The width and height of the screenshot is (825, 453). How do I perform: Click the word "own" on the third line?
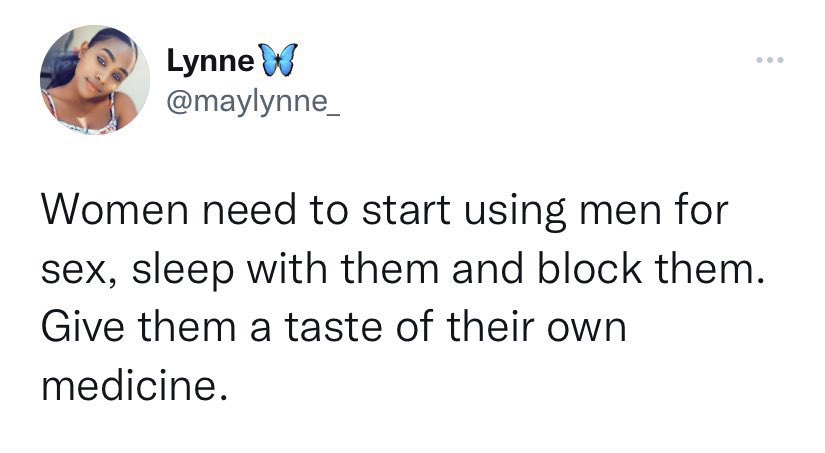pos(587,329)
